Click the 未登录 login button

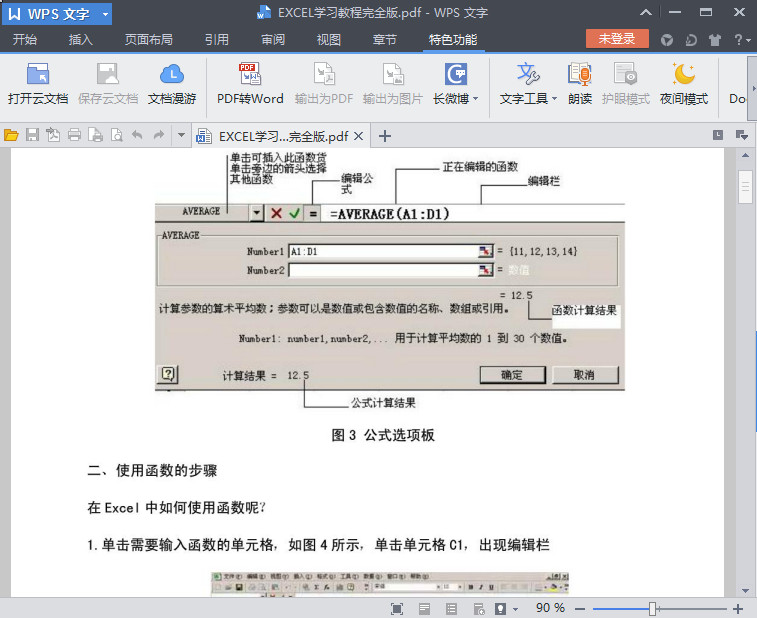click(617, 39)
